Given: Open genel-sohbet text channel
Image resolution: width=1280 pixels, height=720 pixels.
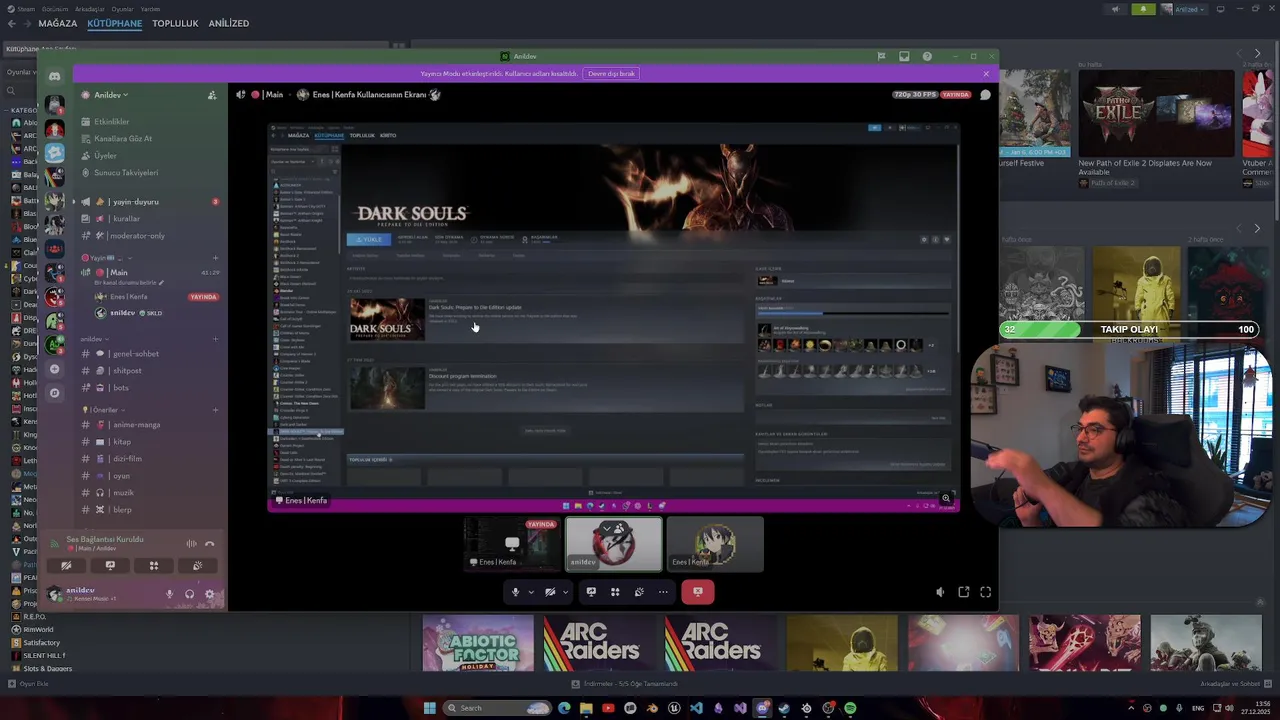Looking at the screenshot, I should (136, 354).
